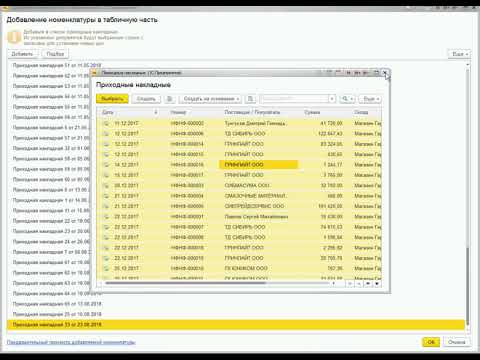Click the document icon in the 14.12.2017 row
Image resolution: width=480 pixels, height=360 pixels.
[106, 165]
